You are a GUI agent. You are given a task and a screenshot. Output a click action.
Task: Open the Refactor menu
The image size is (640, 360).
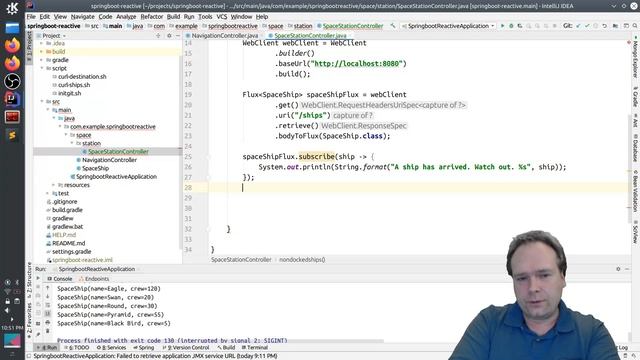point(151,17)
